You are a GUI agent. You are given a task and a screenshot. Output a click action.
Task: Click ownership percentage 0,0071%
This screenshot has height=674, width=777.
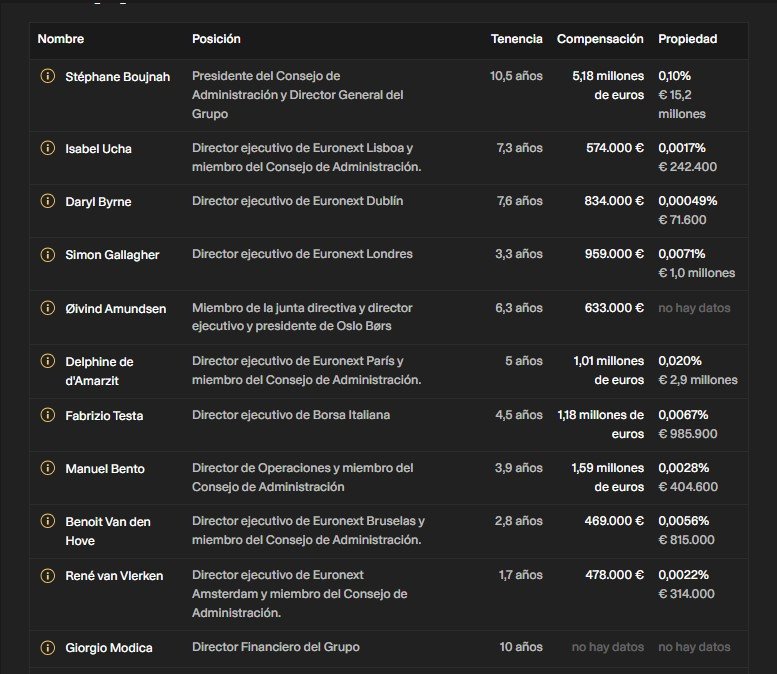(681, 254)
